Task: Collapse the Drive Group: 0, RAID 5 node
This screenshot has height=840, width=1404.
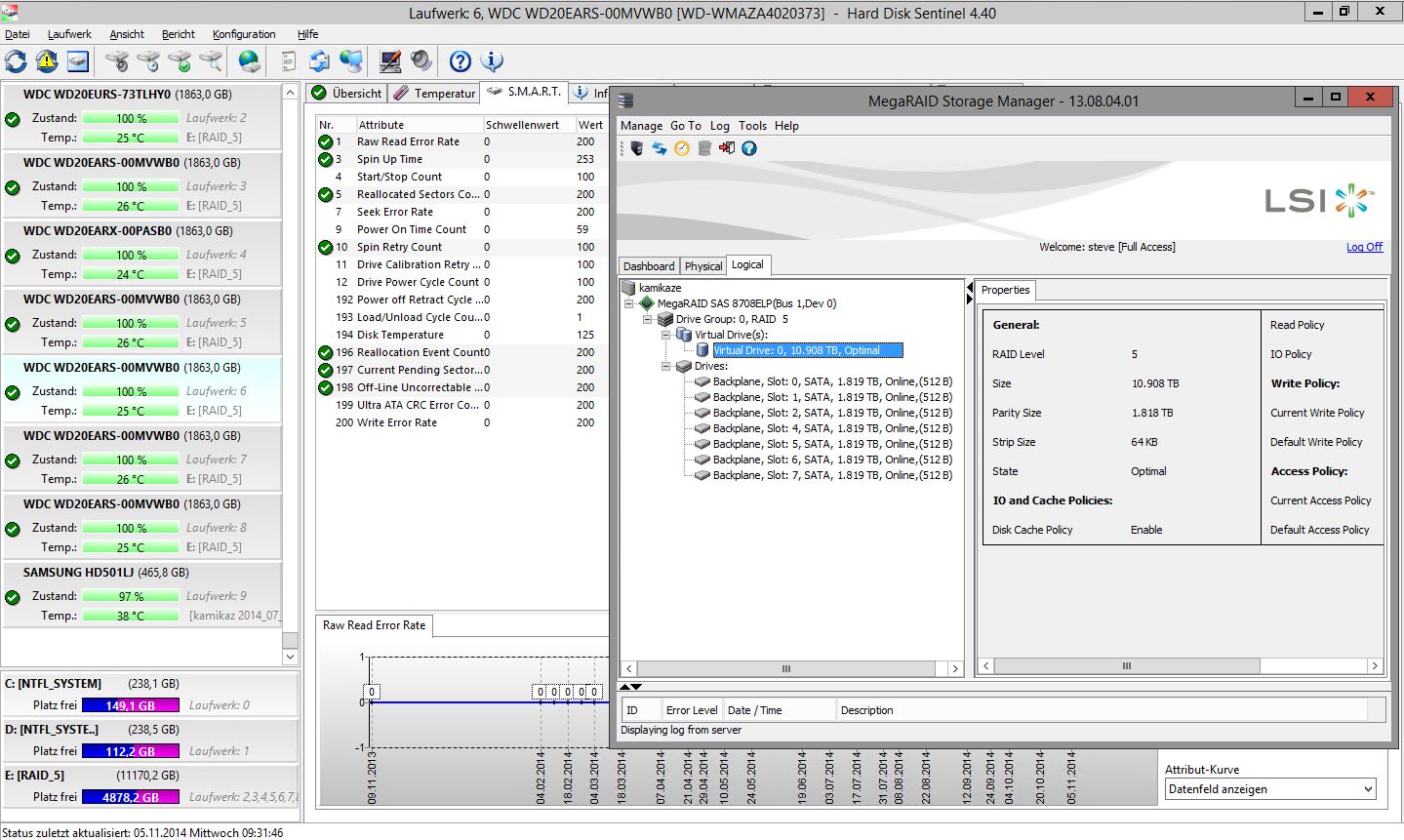Action: (647, 320)
